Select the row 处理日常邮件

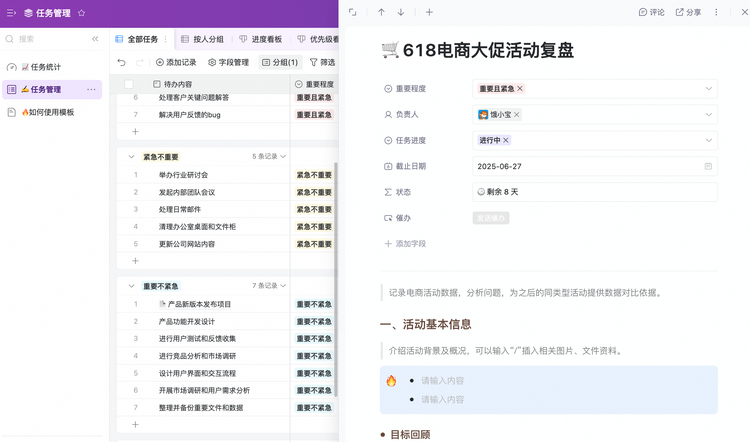point(180,210)
